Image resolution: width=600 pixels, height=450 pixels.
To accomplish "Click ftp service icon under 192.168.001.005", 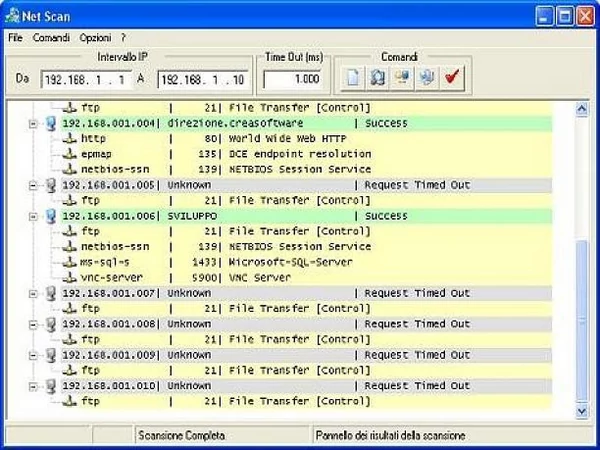I will coord(70,200).
